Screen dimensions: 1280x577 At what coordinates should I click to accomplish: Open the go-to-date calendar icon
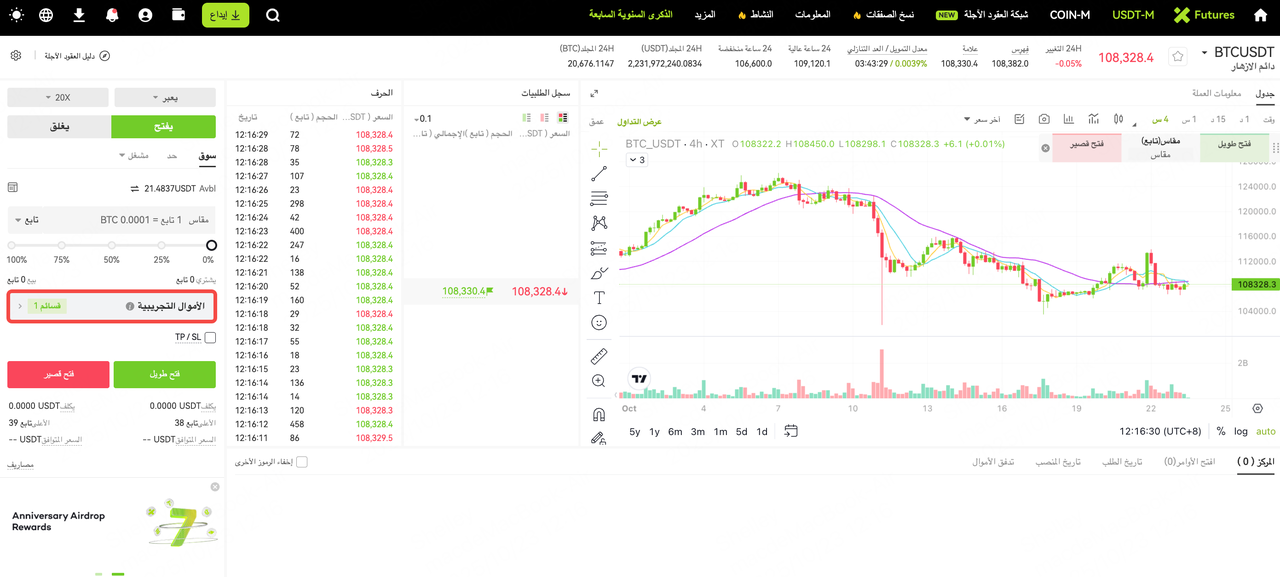[791, 431]
